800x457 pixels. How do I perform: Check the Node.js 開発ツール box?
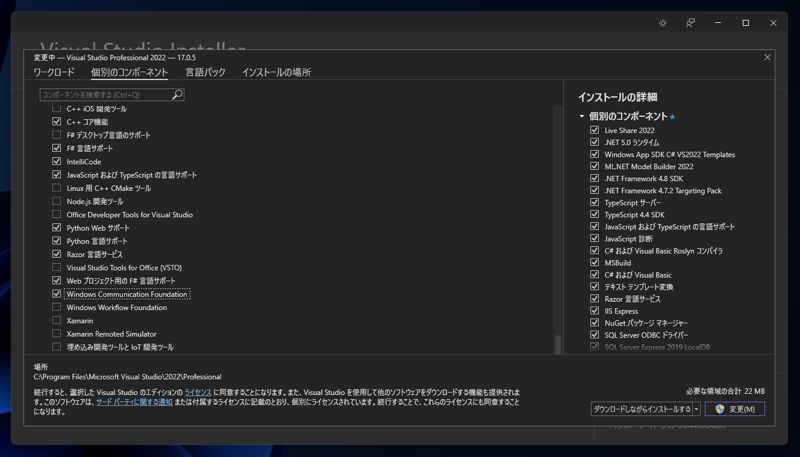pos(56,201)
